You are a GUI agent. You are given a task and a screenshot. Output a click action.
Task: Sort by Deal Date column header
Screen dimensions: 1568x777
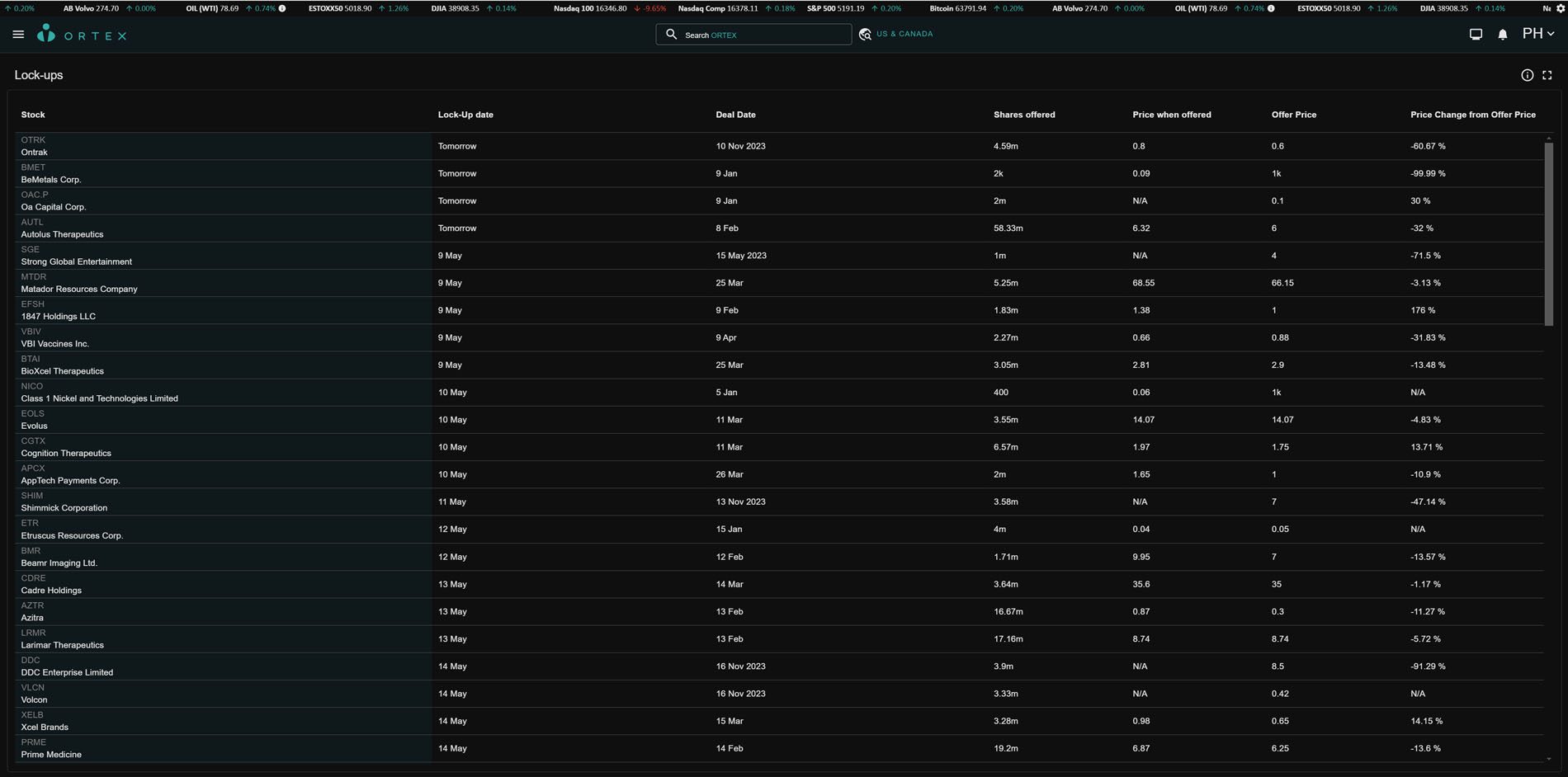[735, 115]
